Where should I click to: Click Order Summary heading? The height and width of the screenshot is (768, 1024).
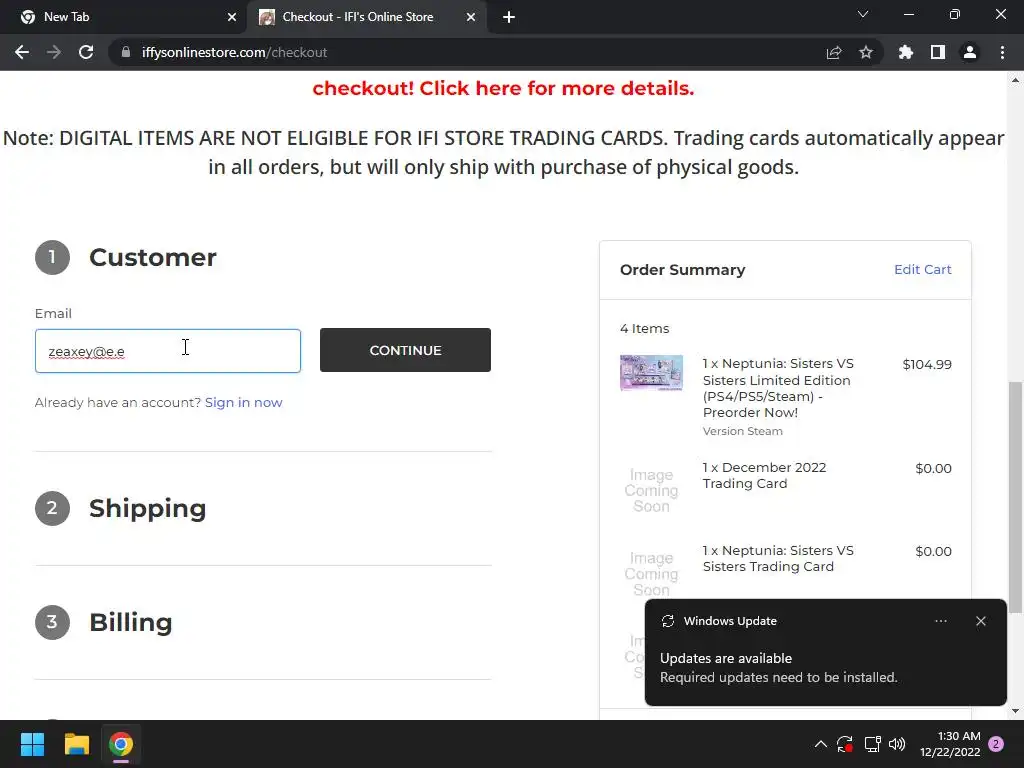point(682,270)
